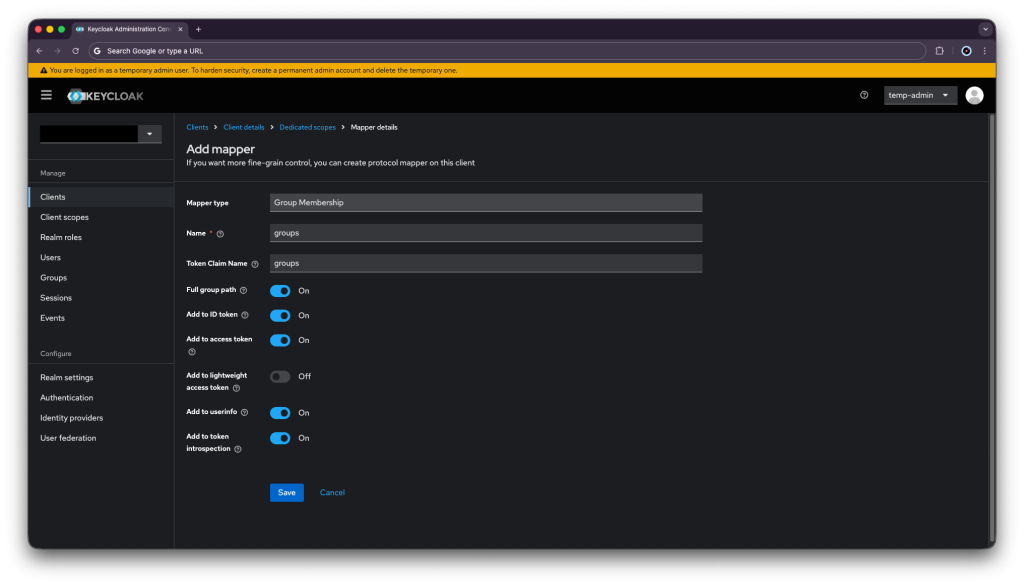The width and height of the screenshot is (1024, 586).
Task: Open the user avatar icon
Action: tap(974, 95)
